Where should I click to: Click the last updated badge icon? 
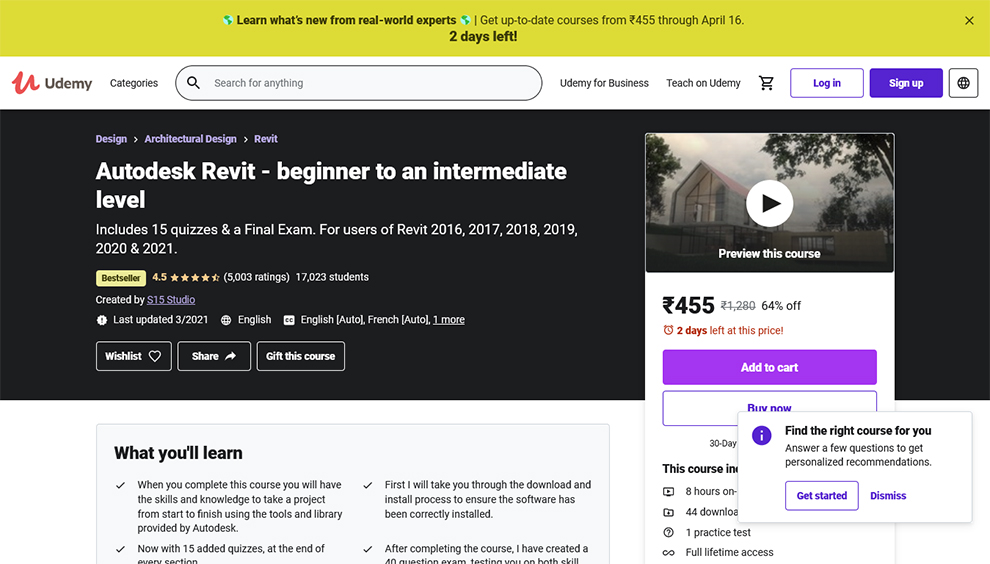coord(102,320)
